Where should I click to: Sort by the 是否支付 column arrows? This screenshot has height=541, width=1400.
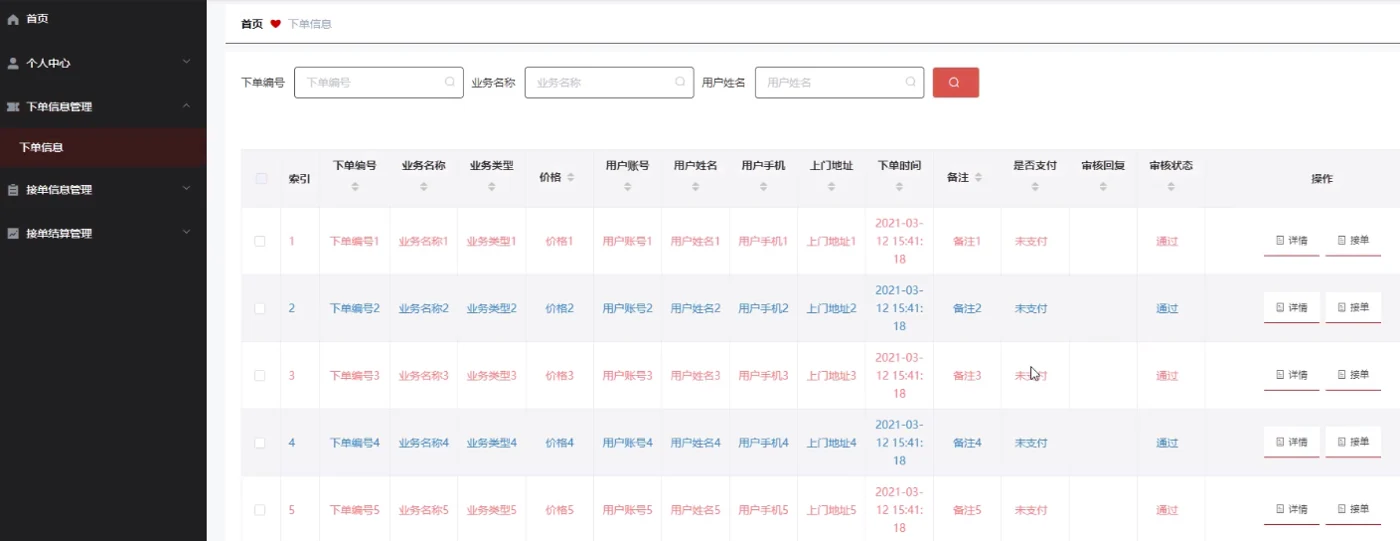click(x=1035, y=186)
